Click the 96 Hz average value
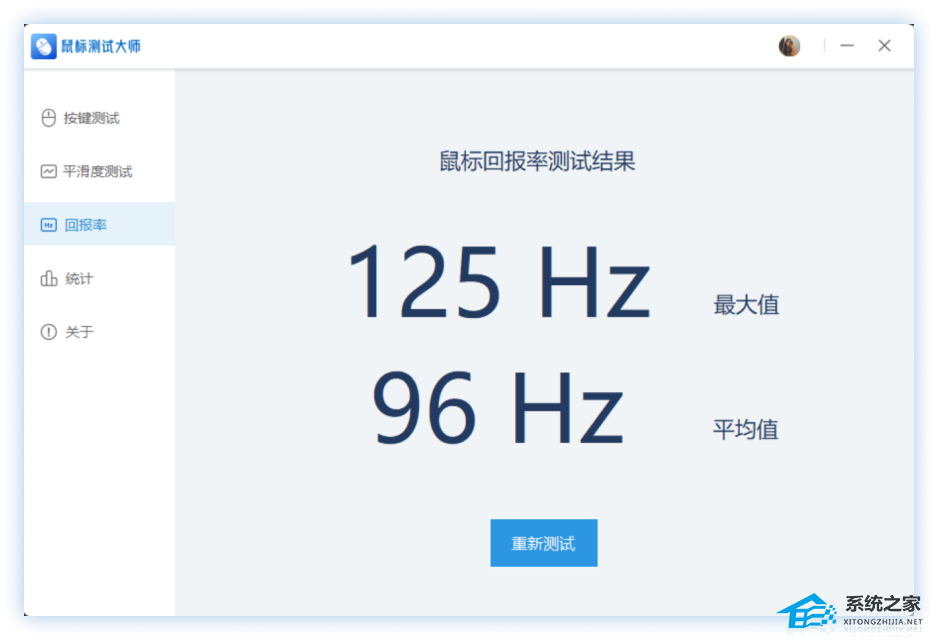The image size is (938, 640). coord(498,408)
